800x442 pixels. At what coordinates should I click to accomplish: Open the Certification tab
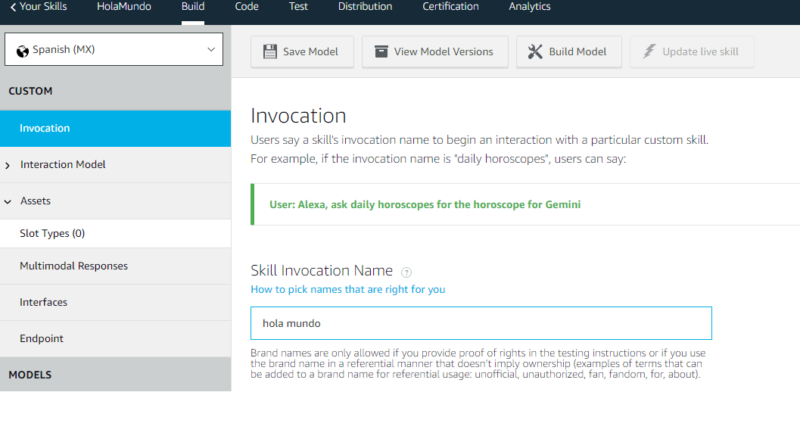coord(450,7)
